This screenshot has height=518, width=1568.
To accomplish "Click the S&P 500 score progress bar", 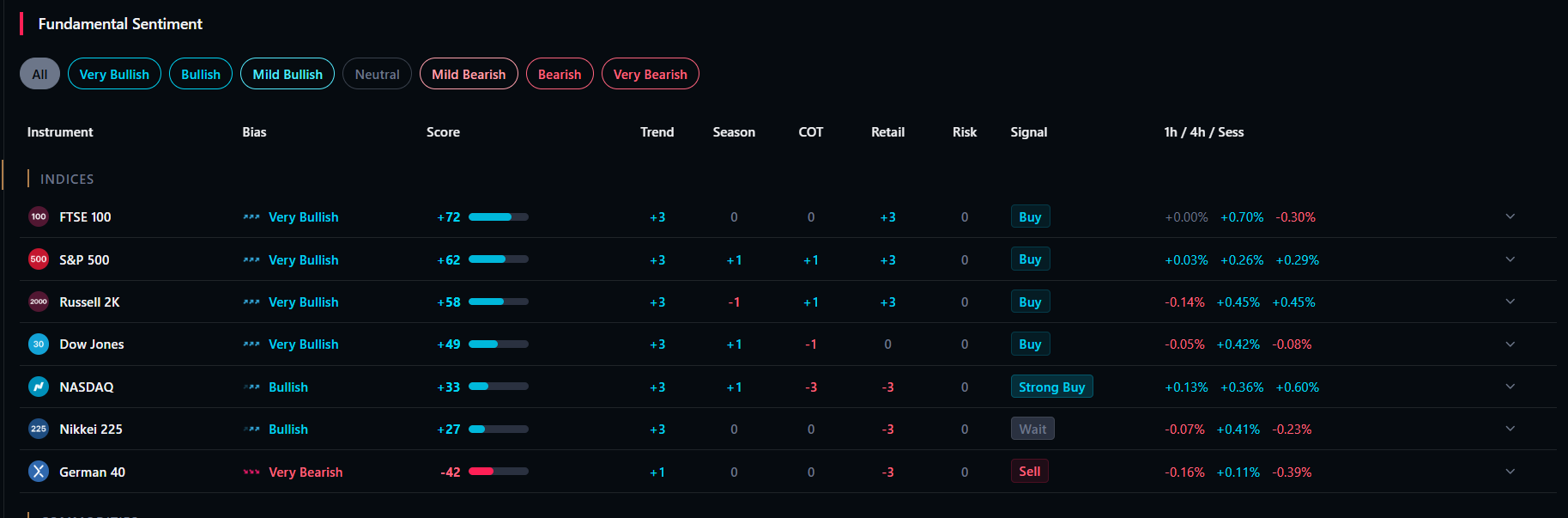I will (498, 259).
